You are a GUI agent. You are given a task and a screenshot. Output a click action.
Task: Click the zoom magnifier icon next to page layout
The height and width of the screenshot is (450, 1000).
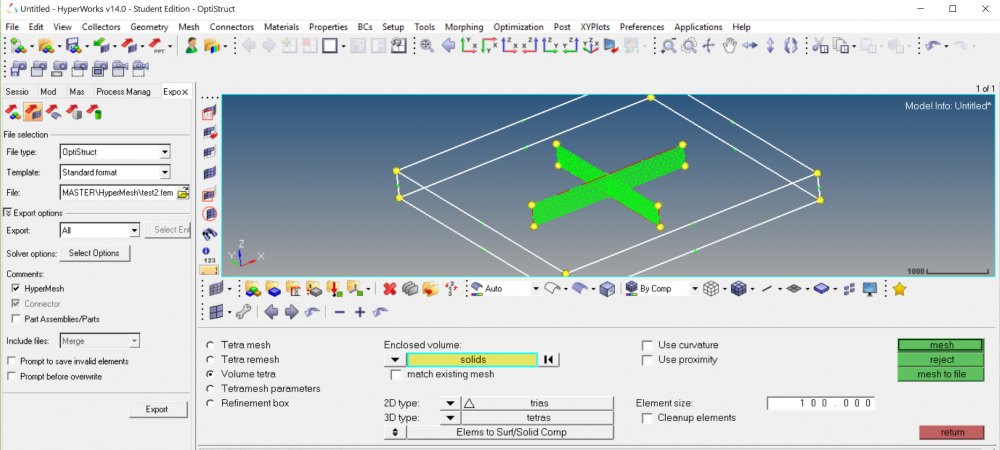[426, 45]
